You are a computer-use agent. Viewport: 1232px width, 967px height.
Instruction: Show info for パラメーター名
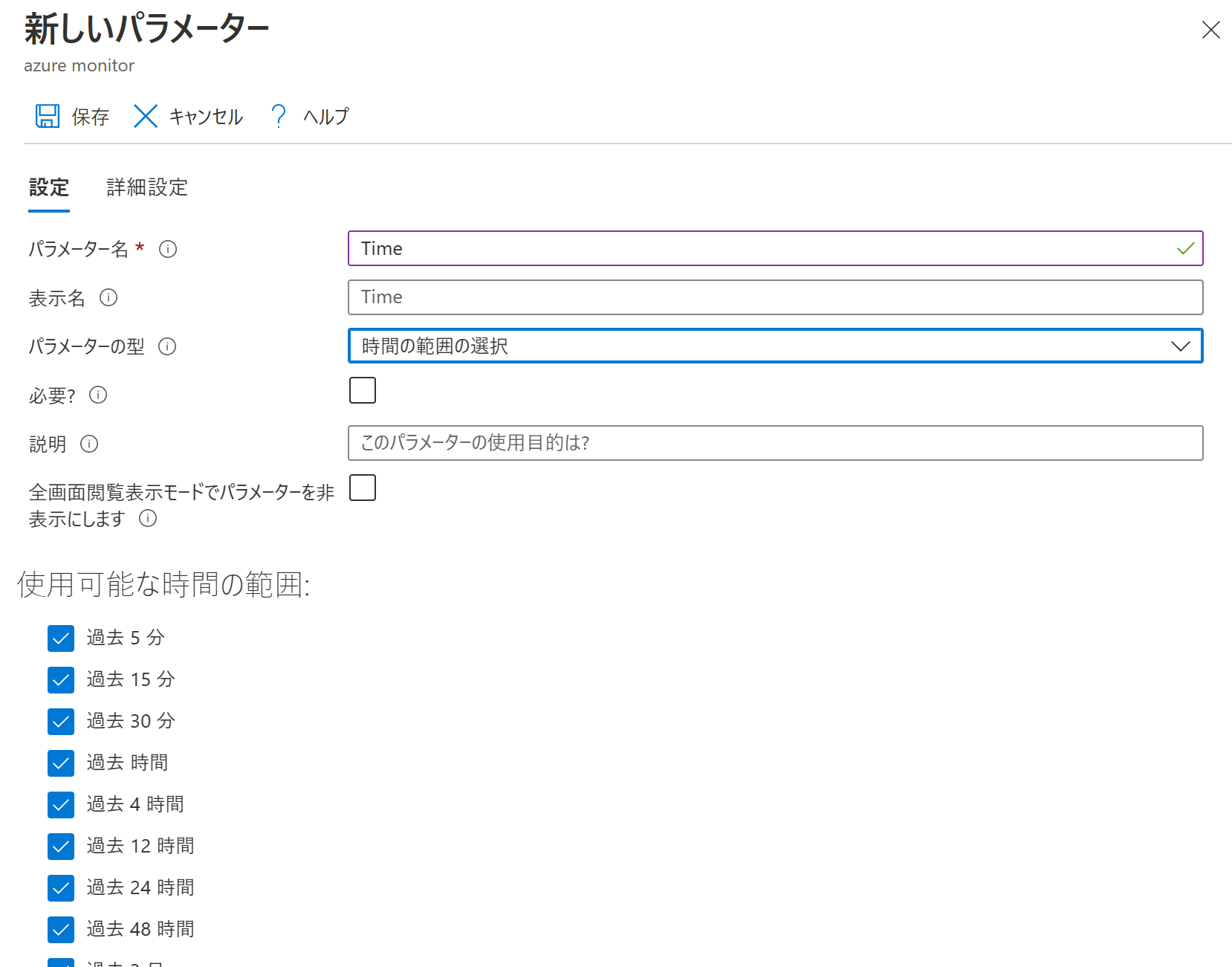pyautogui.click(x=168, y=249)
